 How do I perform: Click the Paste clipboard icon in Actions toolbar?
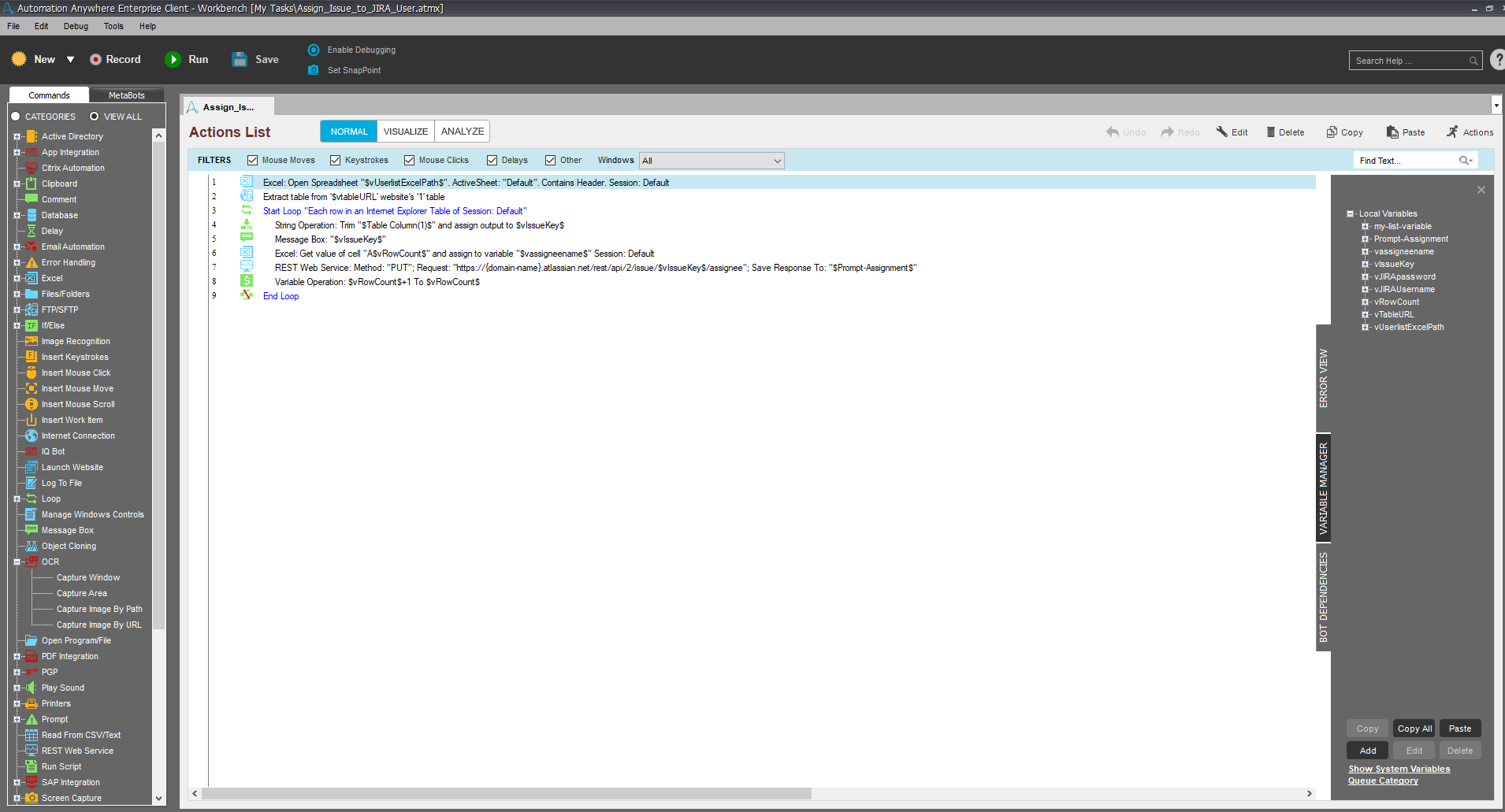click(x=1393, y=132)
